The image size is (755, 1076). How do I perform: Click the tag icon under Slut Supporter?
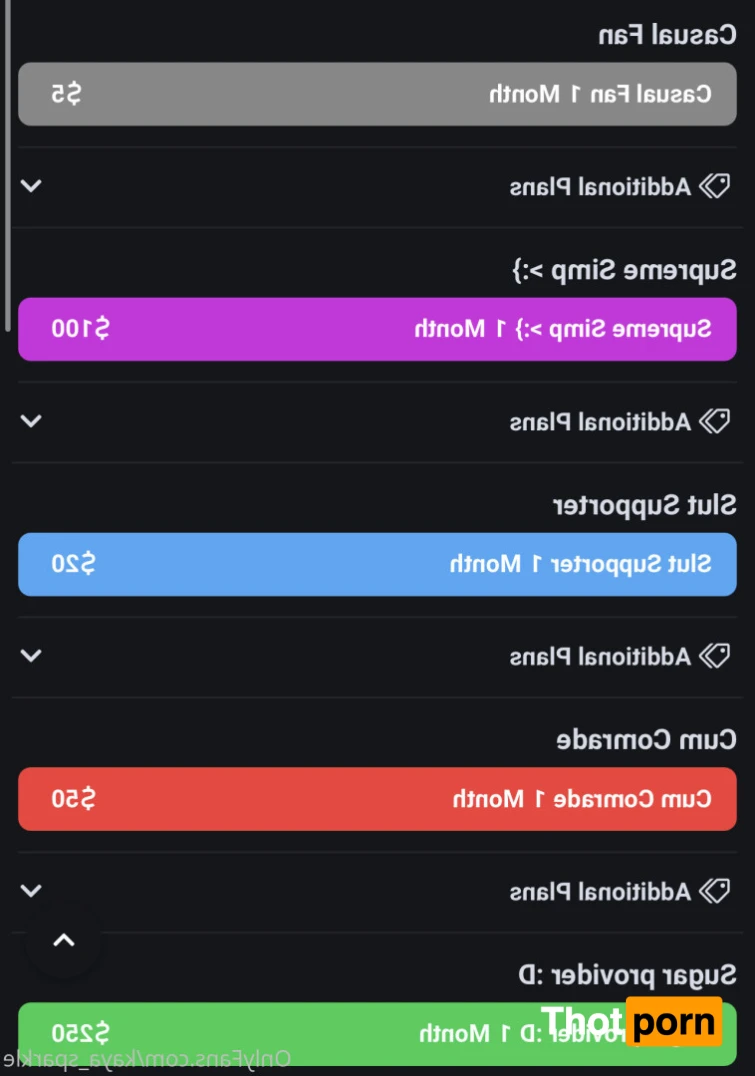715,656
